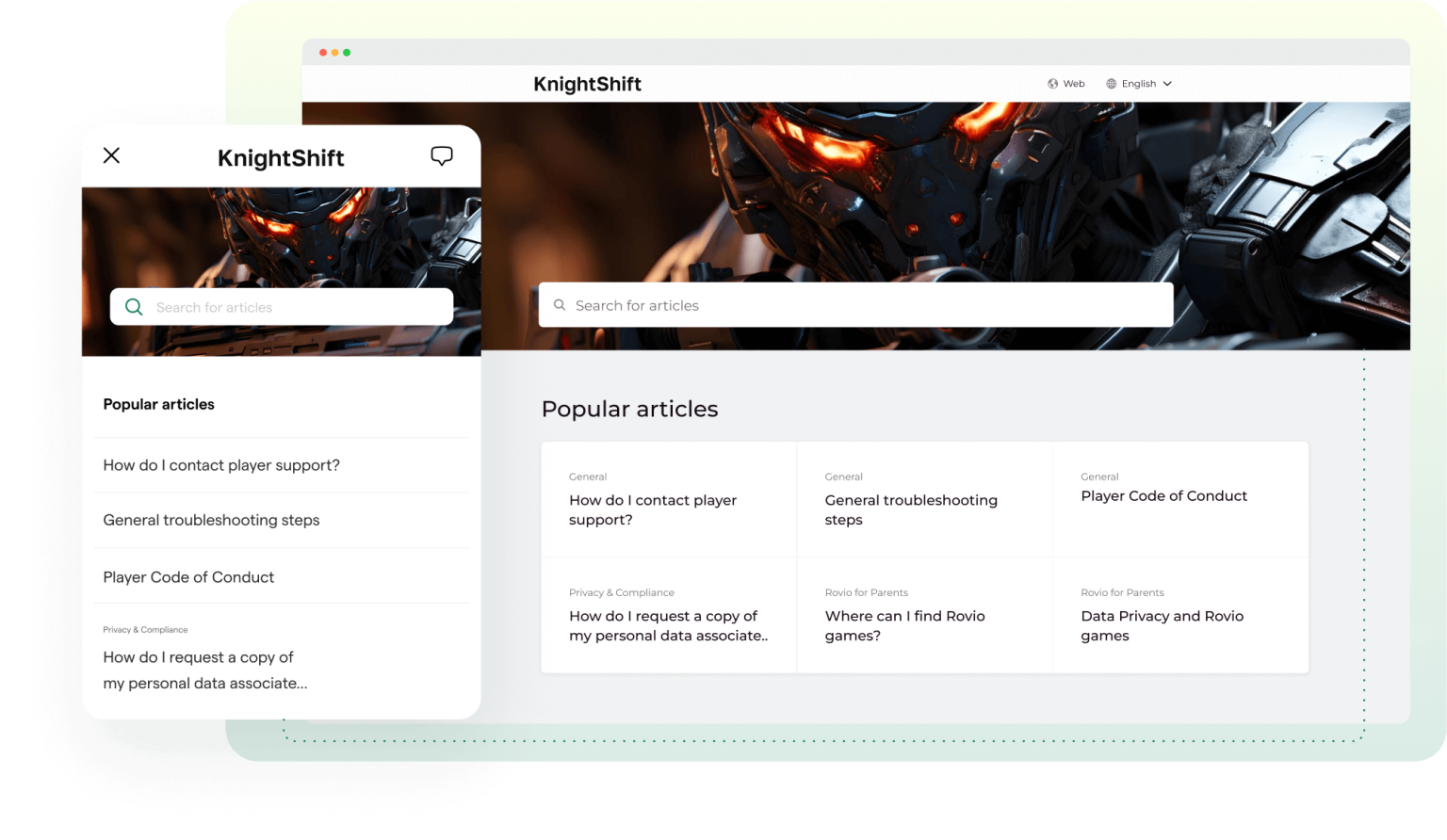Click the KnightShift logo in desktop header
The height and width of the screenshot is (840, 1447).
click(587, 84)
